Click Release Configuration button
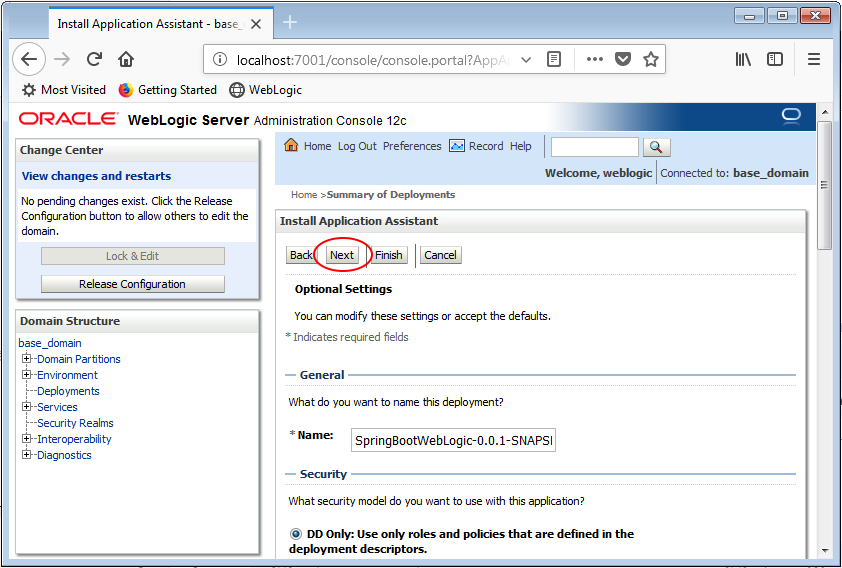The width and height of the screenshot is (842, 568). point(133,284)
